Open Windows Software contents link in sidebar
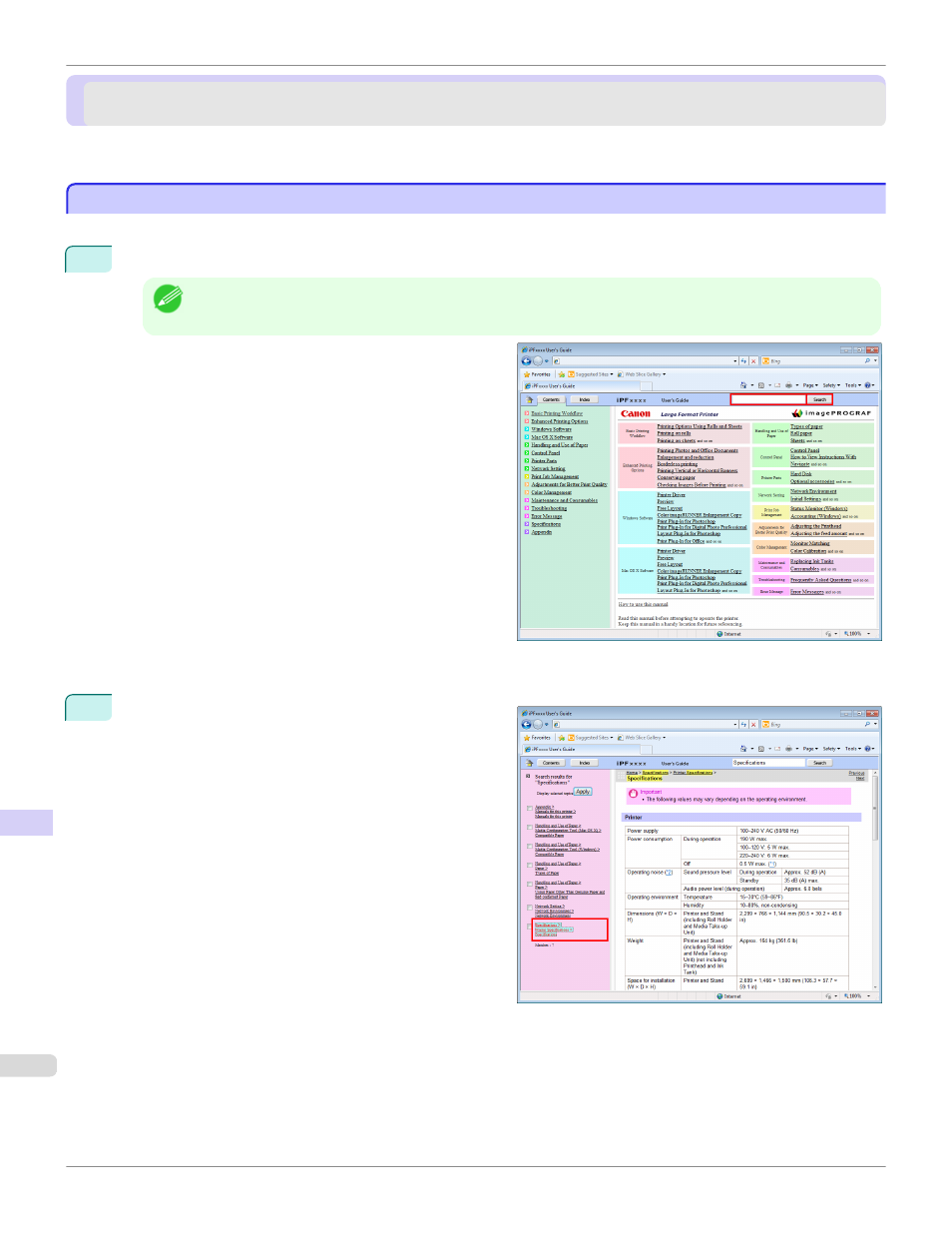Screen dimensions: 952x1233 551,429
